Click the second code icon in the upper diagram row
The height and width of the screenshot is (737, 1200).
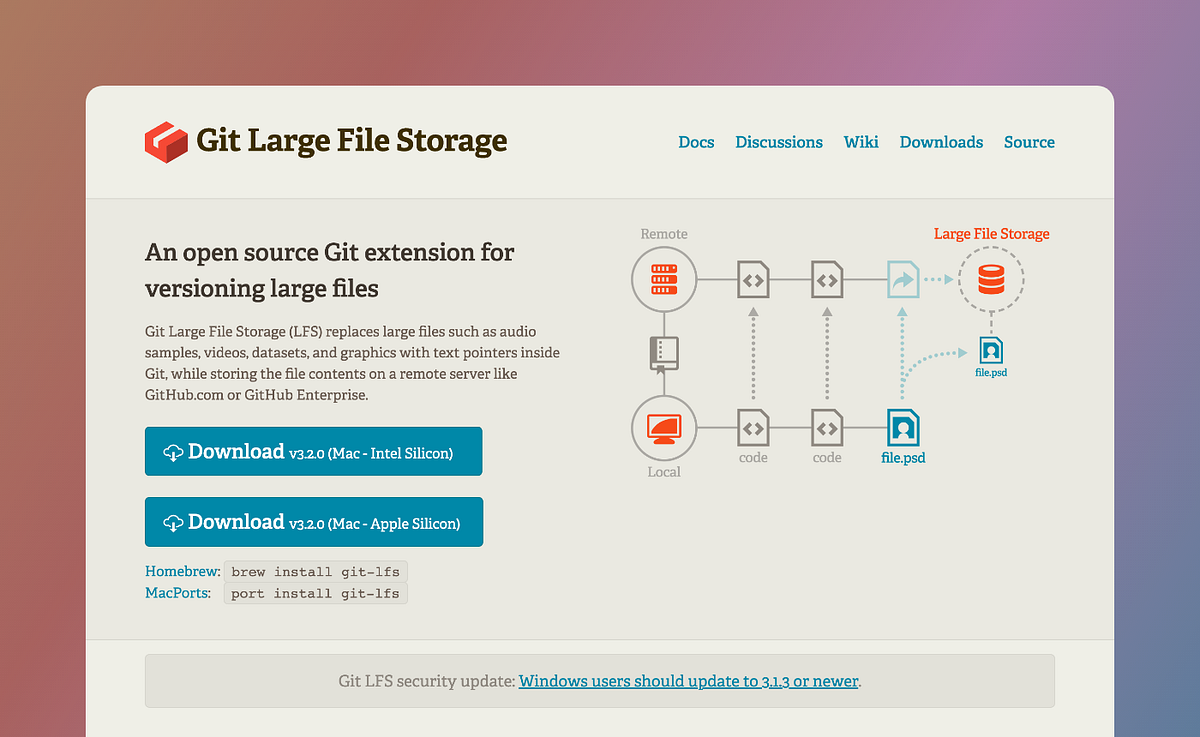tap(827, 279)
